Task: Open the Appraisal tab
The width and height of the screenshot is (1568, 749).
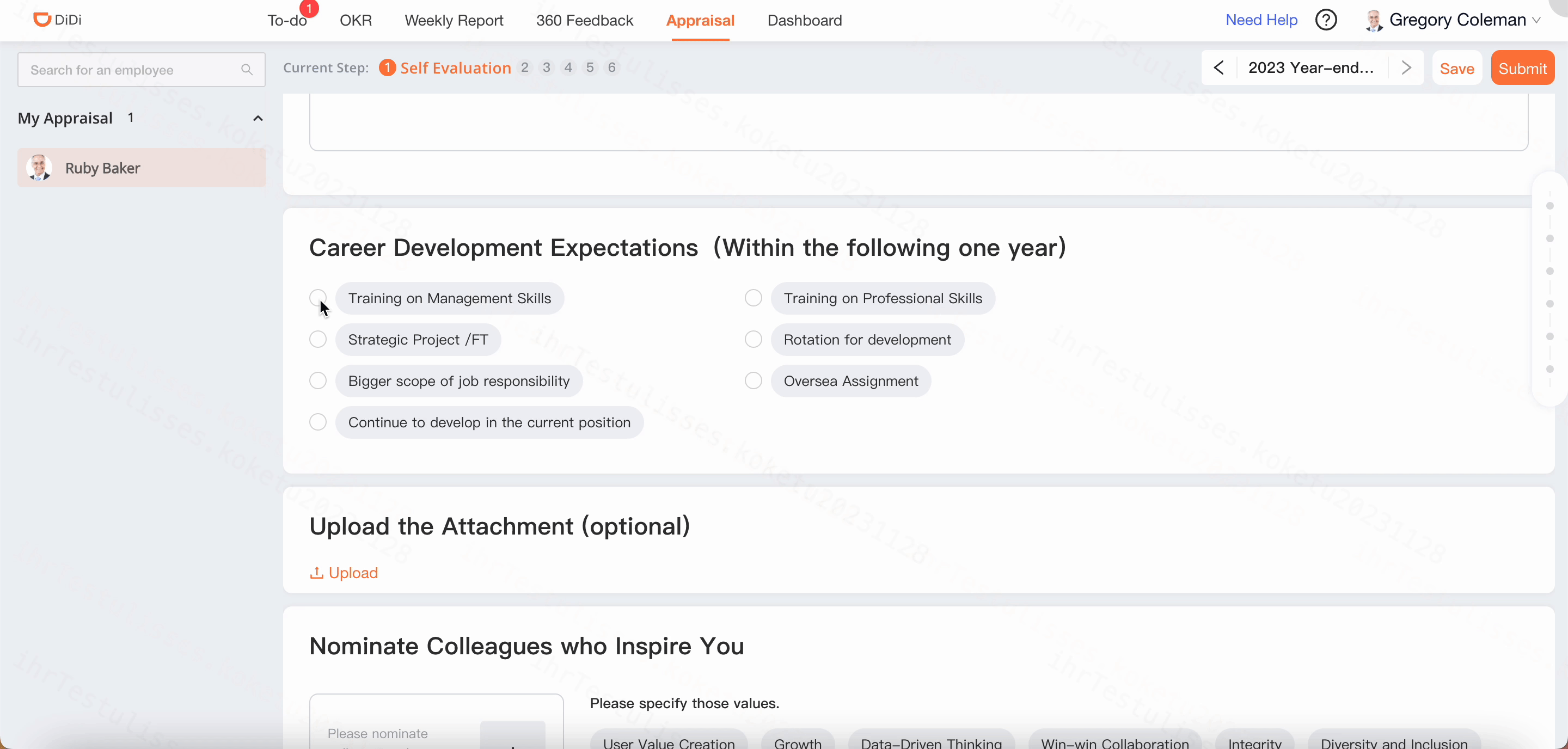Action: coord(700,20)
